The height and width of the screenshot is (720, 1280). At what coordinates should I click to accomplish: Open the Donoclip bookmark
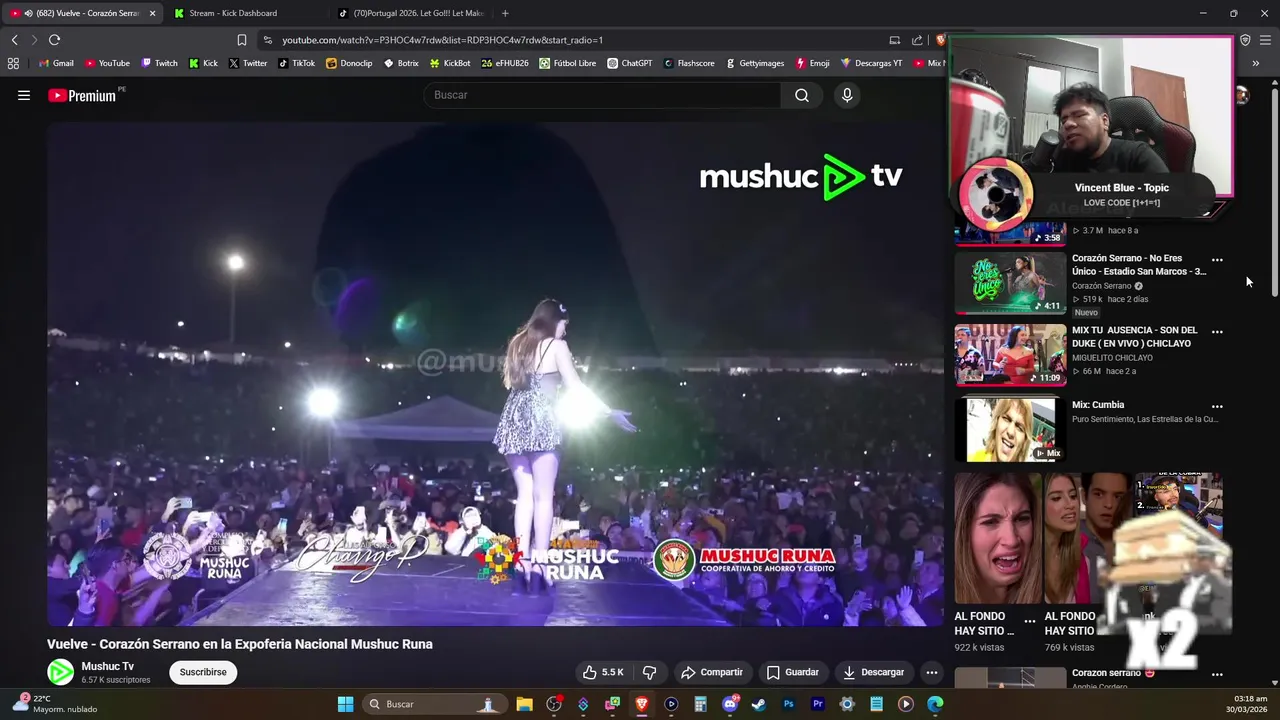(x=349, y=63)
